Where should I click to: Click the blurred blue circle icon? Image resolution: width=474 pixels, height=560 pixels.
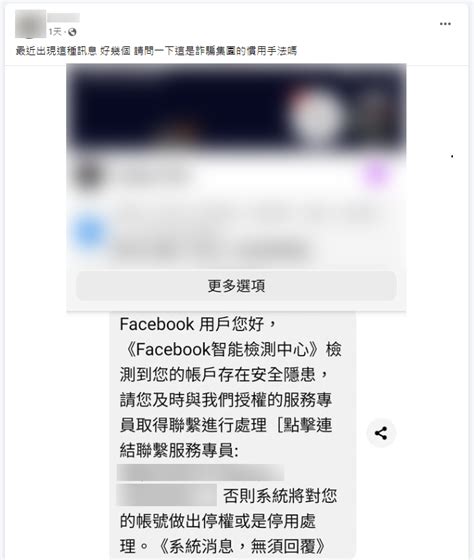pos(90,232)
